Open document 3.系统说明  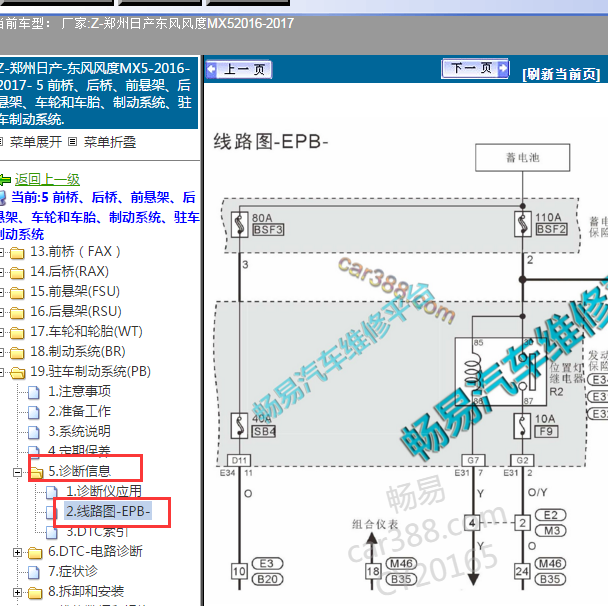click(x=79, y=432)
